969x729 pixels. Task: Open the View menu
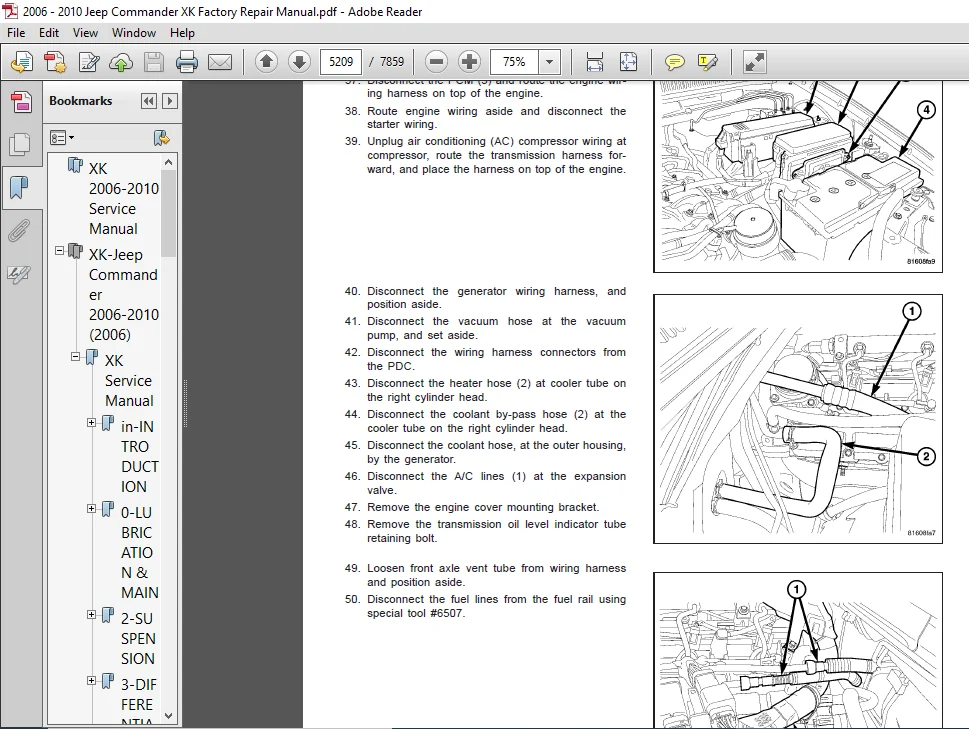[85, 33]
